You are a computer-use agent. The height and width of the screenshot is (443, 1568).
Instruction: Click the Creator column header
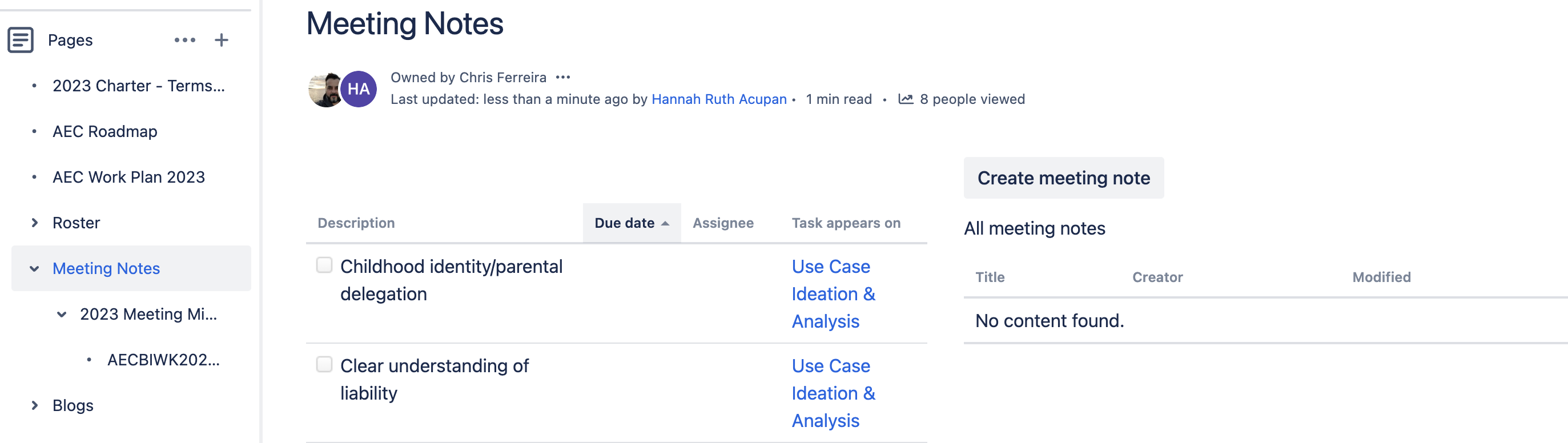(x=1157, y=277)
